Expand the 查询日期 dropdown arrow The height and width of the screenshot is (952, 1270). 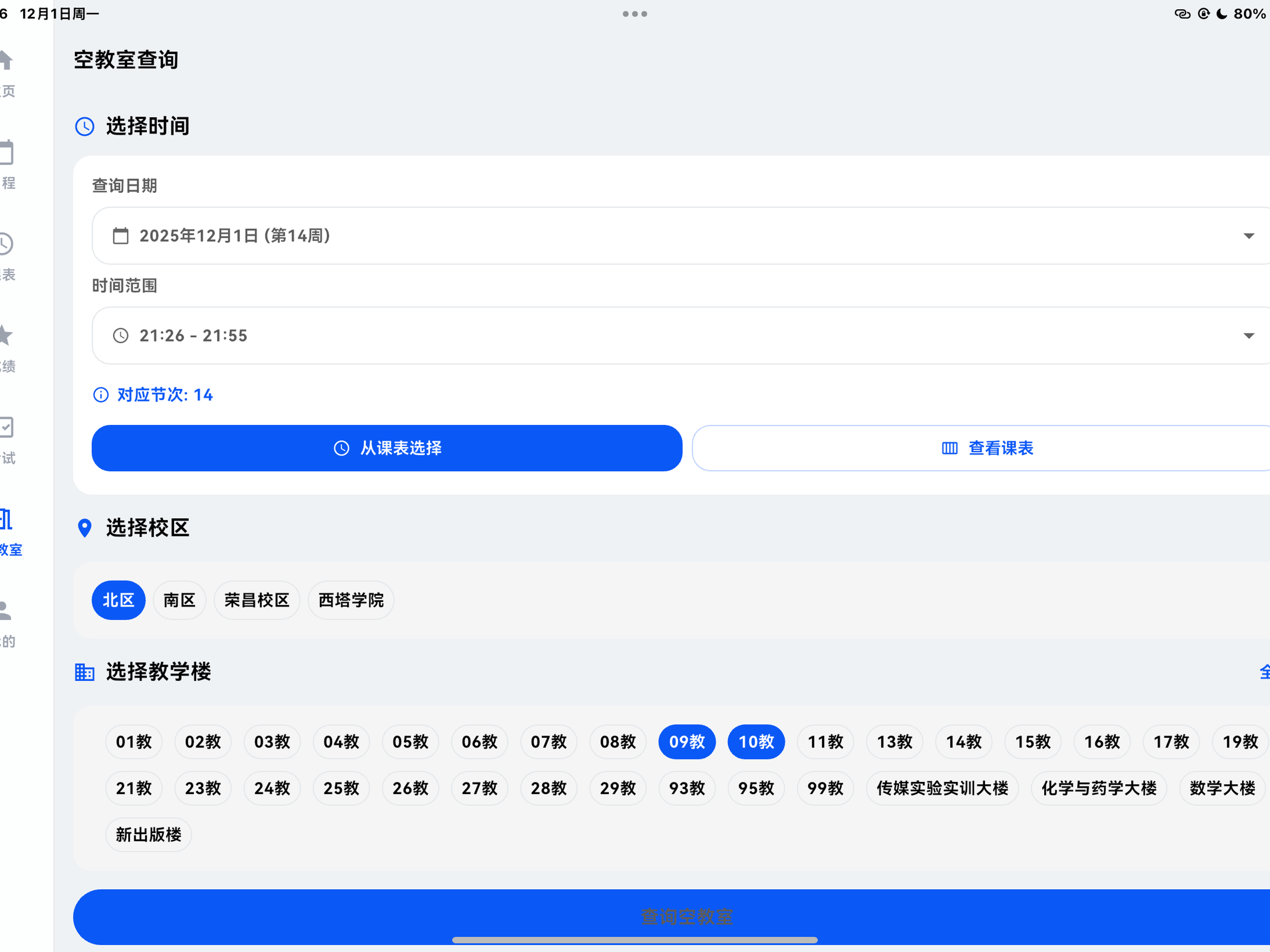pos(1249,236)
